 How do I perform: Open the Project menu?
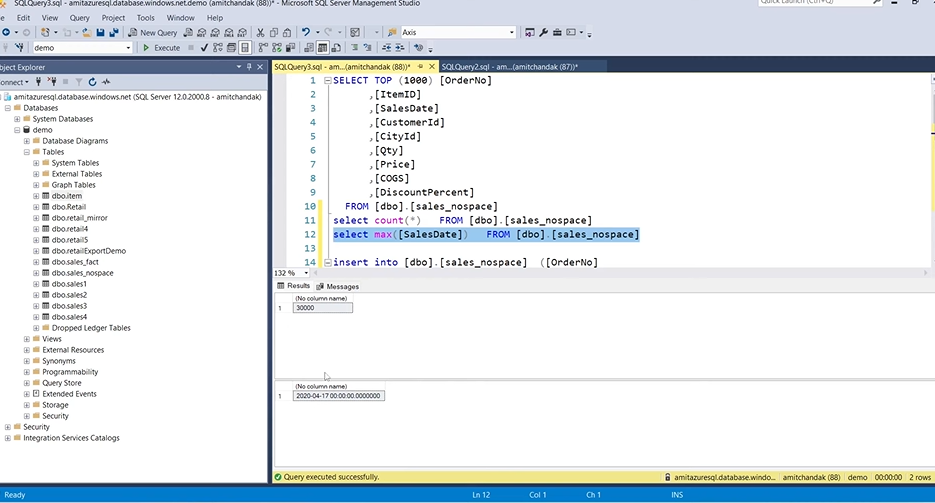(113, 18)
